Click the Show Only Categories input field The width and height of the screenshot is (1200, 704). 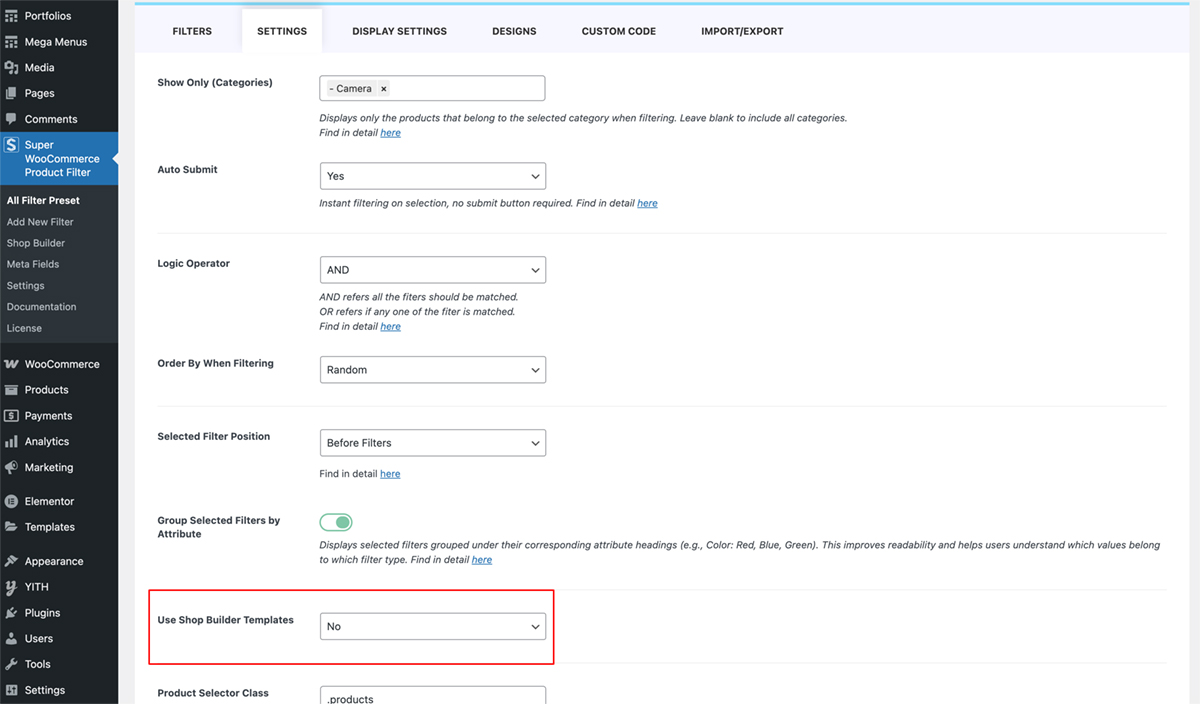(x=433, y=88)
